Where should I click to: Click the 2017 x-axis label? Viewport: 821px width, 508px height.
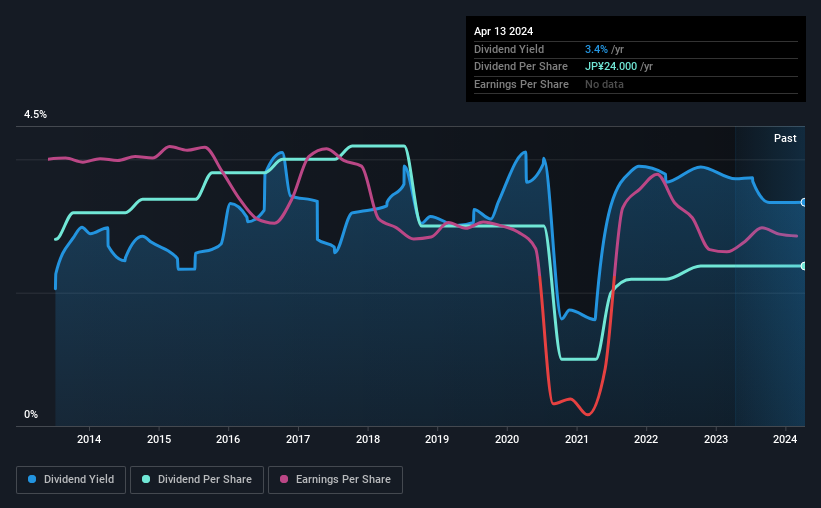[x=298, y=439]
